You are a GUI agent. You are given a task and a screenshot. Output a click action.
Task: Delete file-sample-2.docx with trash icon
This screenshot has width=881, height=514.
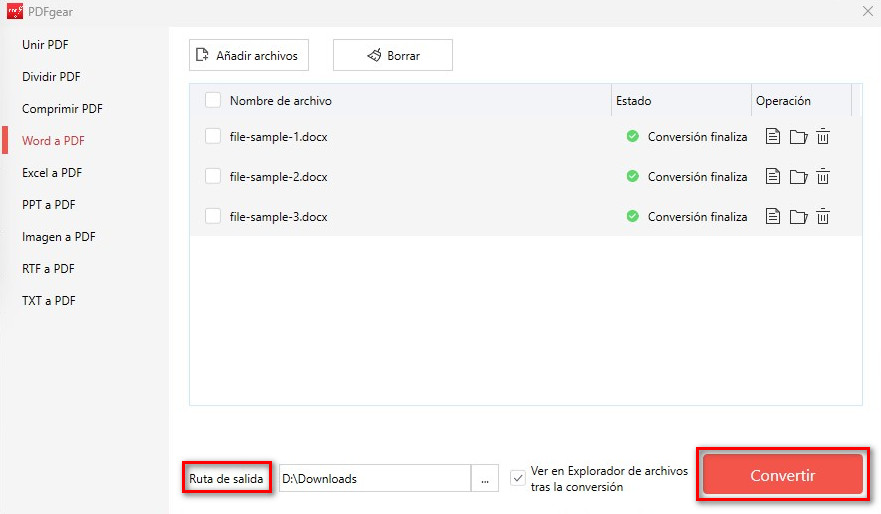823,176
